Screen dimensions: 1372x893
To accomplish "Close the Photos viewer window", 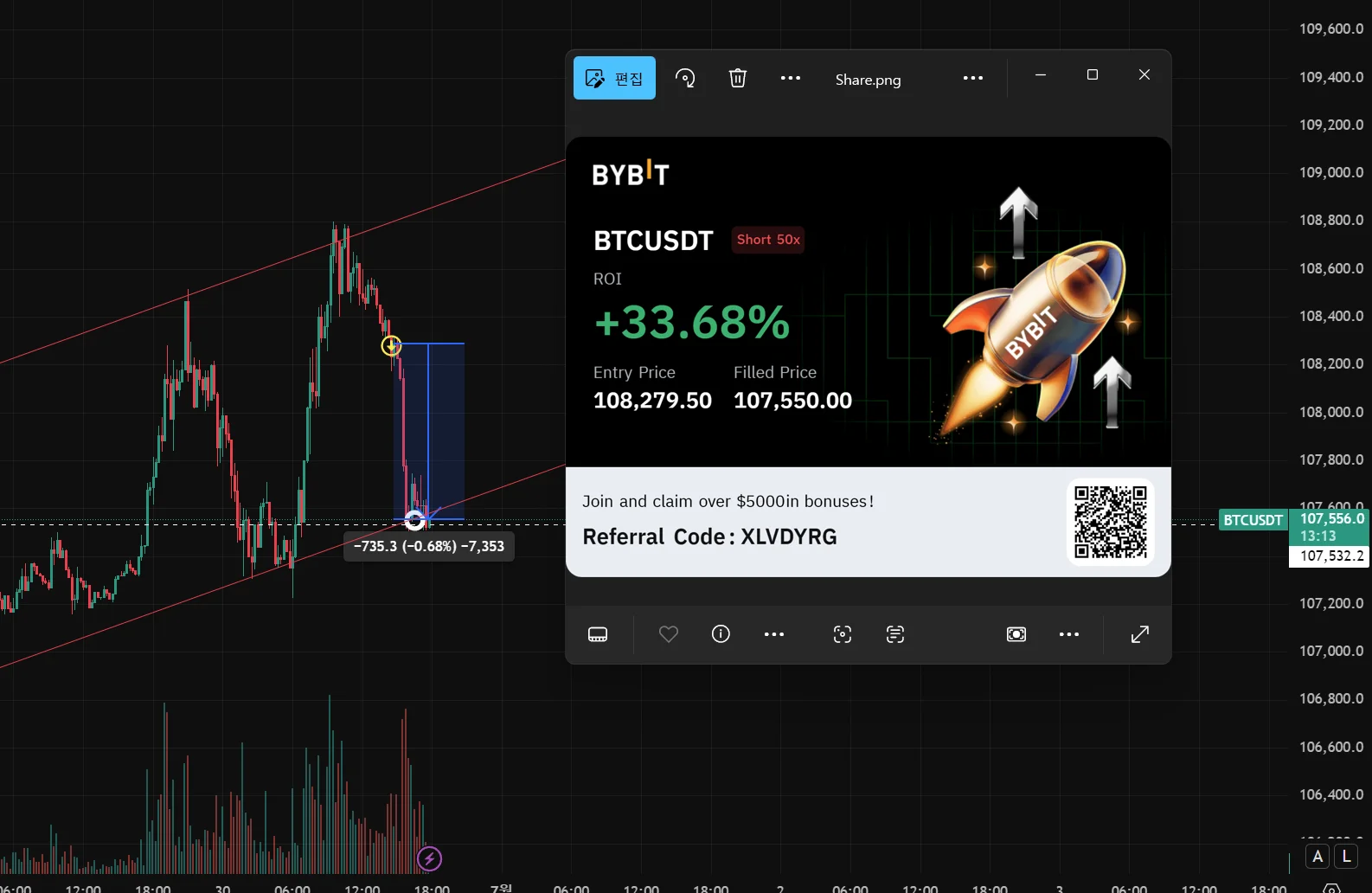I will tap(1144, 75).
